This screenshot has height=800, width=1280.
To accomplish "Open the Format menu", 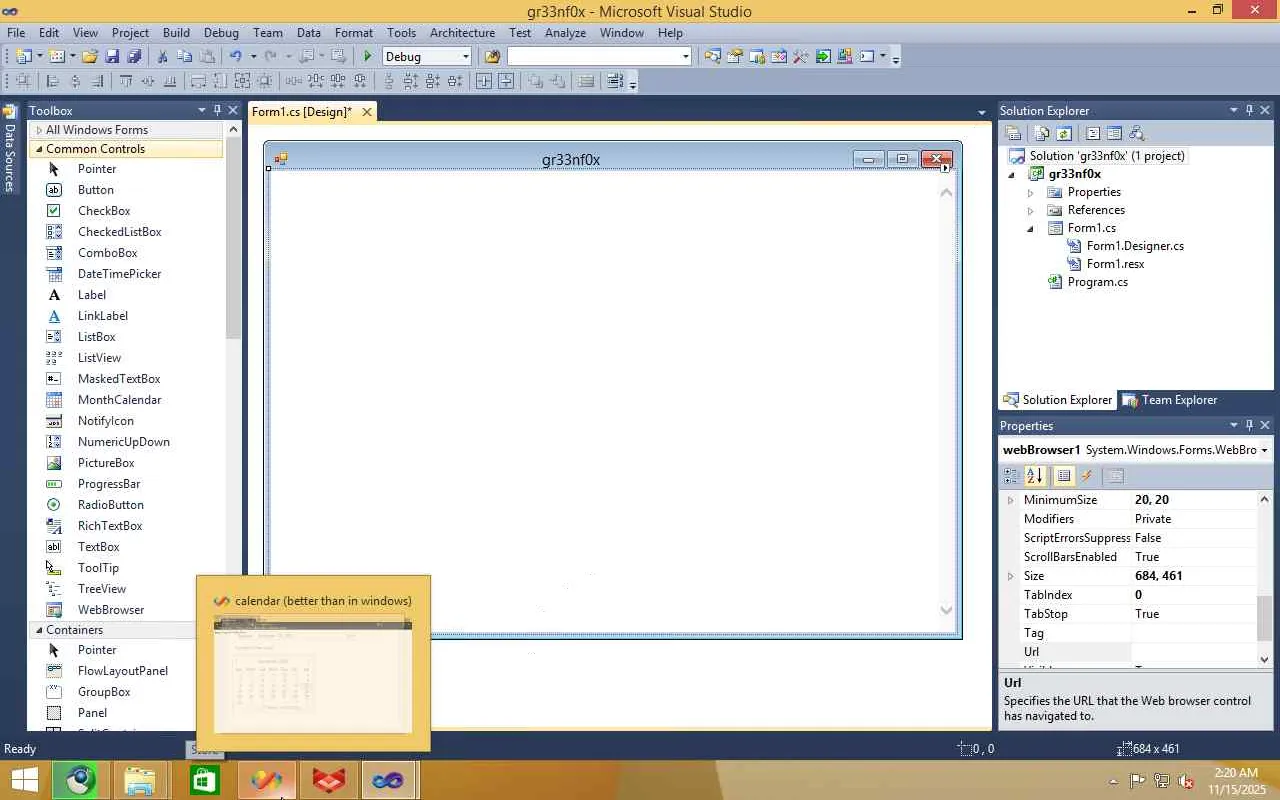I will click(x=353, y=33).
